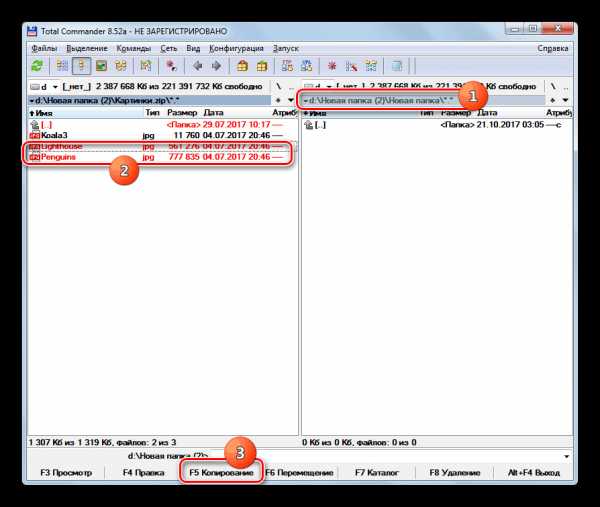This screenshot has width=600, height=507.
Task: Click the Pack files toolbar icon
Action: pos(242,66)
